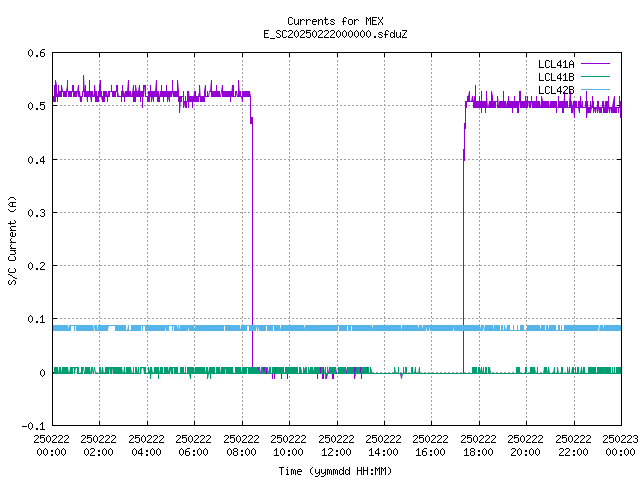
Task: Click the x-axis tick 250222 18:00
Action: pos(478,445)
